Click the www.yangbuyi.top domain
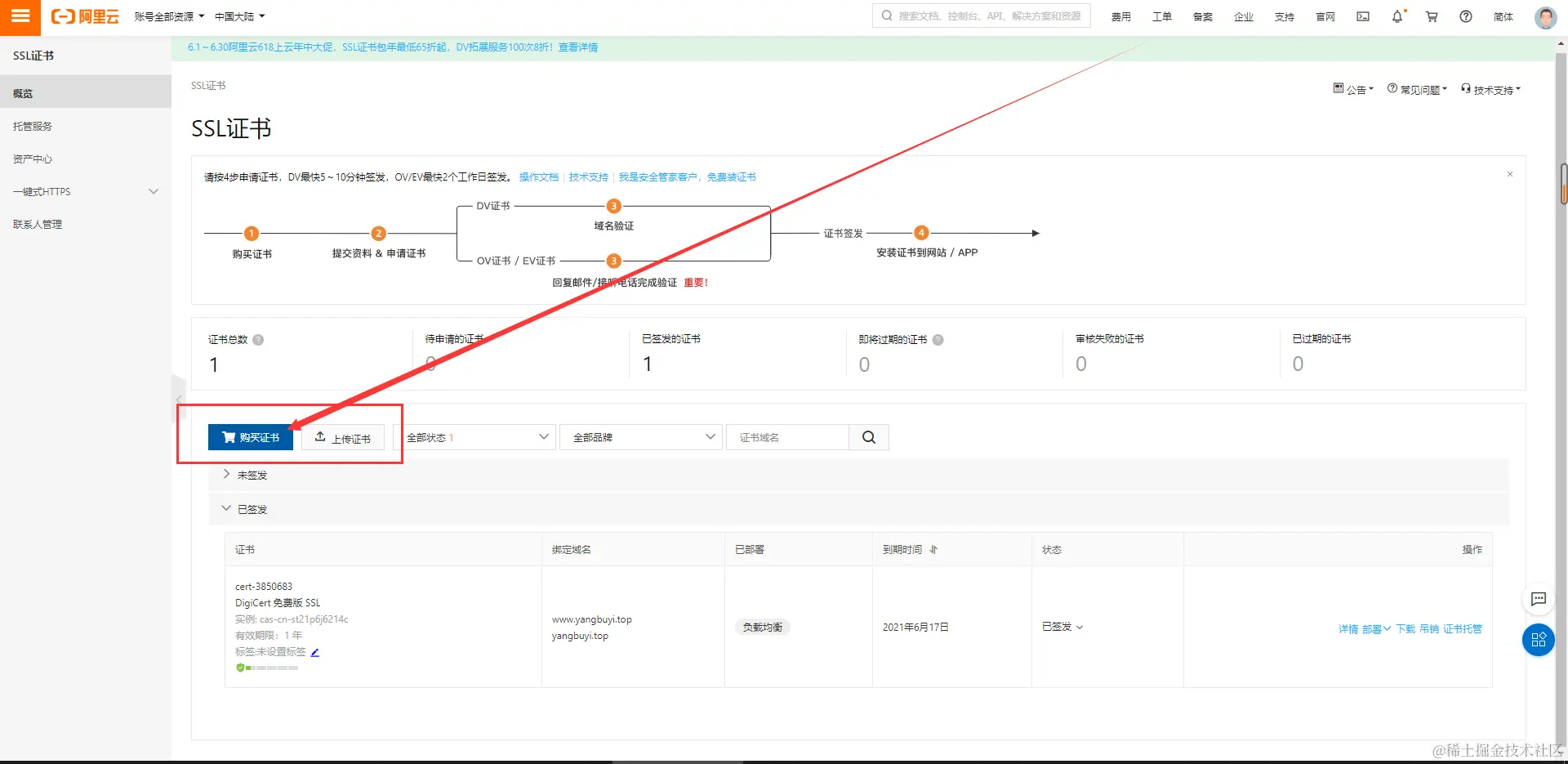The height and width of the screenshot is (764, 1568). click(x=592, y=619)
